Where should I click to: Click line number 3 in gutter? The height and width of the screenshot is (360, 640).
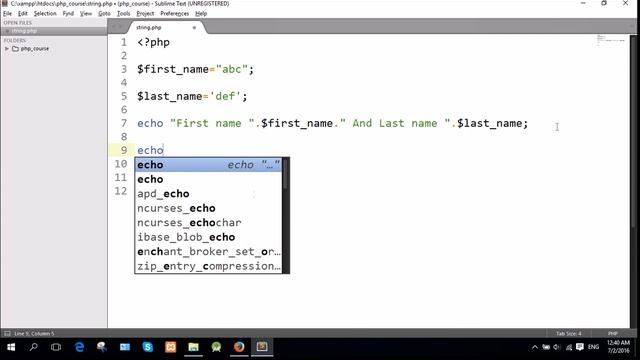[x=124, y=69]
